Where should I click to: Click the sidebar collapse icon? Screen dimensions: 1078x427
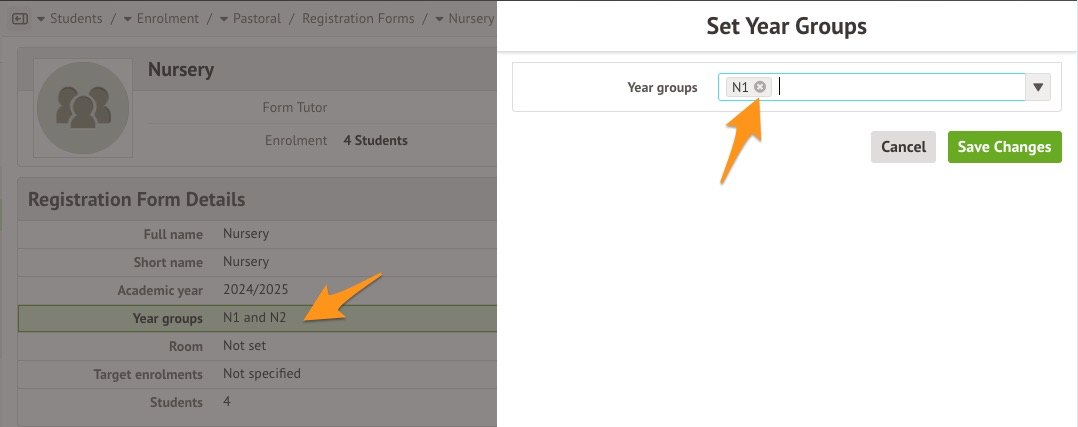(20, 19)
